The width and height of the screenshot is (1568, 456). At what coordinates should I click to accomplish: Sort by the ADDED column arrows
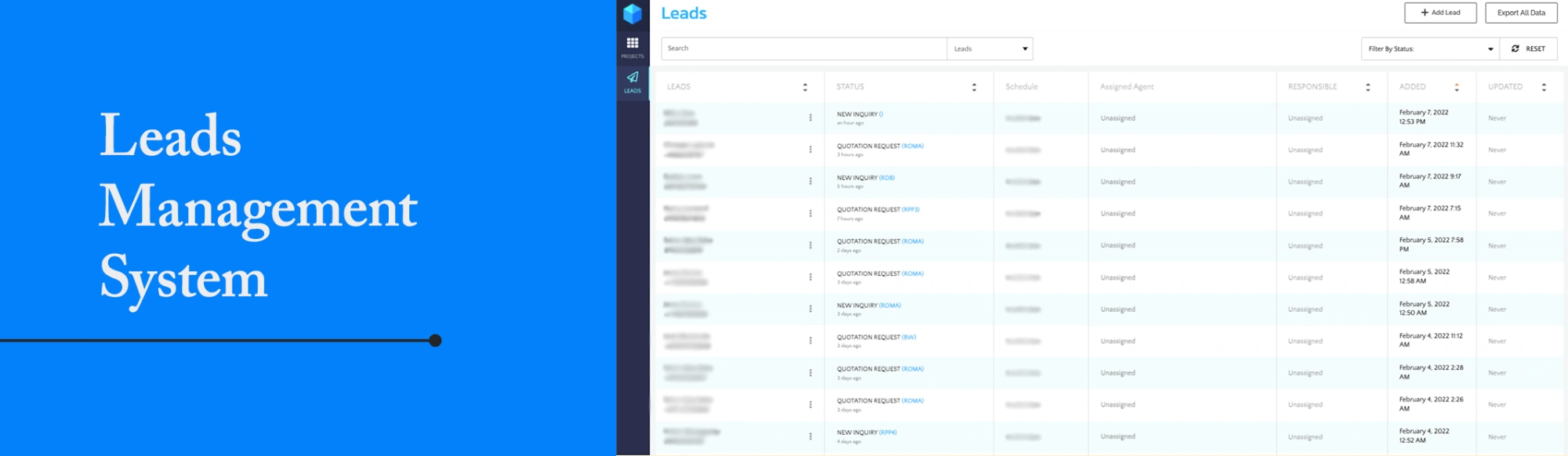pos(1457,87)
